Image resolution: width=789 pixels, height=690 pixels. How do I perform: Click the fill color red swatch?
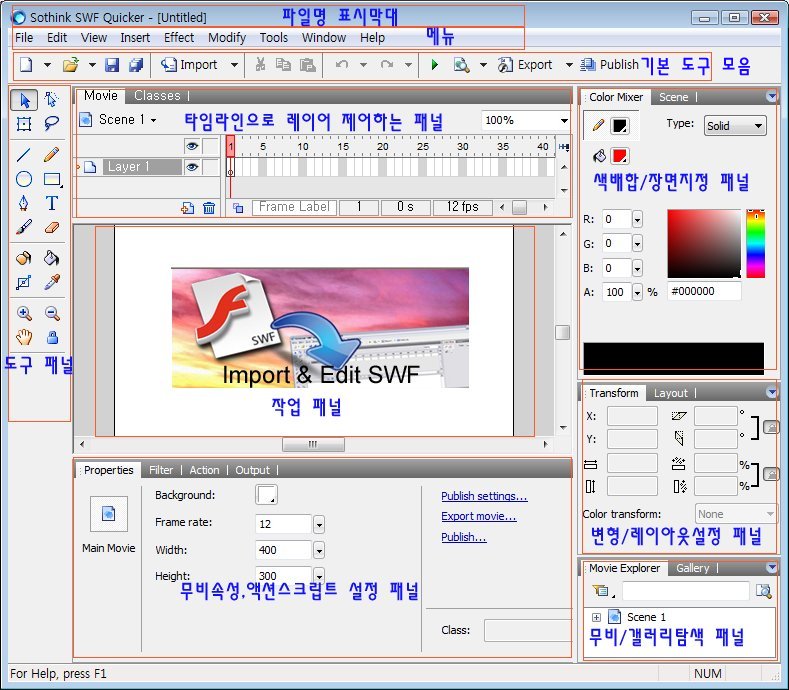click(619, 156)
